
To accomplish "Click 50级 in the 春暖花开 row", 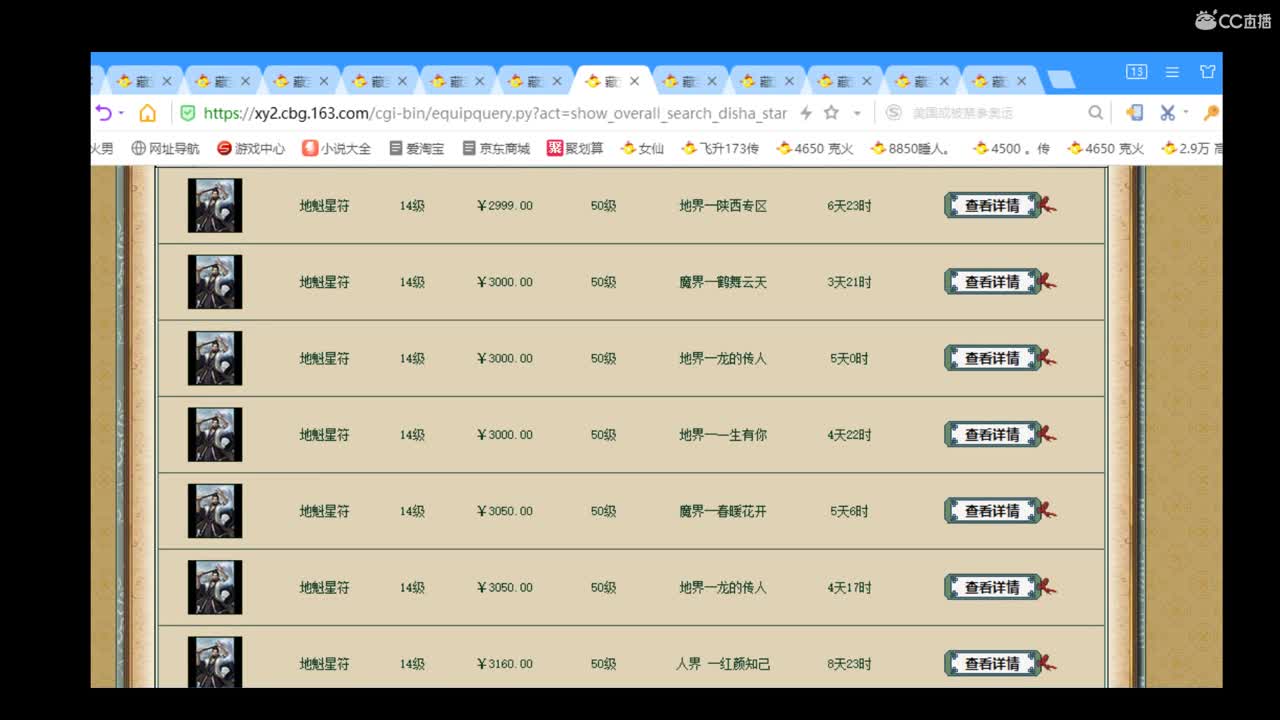I will click(x=603, y=511).
